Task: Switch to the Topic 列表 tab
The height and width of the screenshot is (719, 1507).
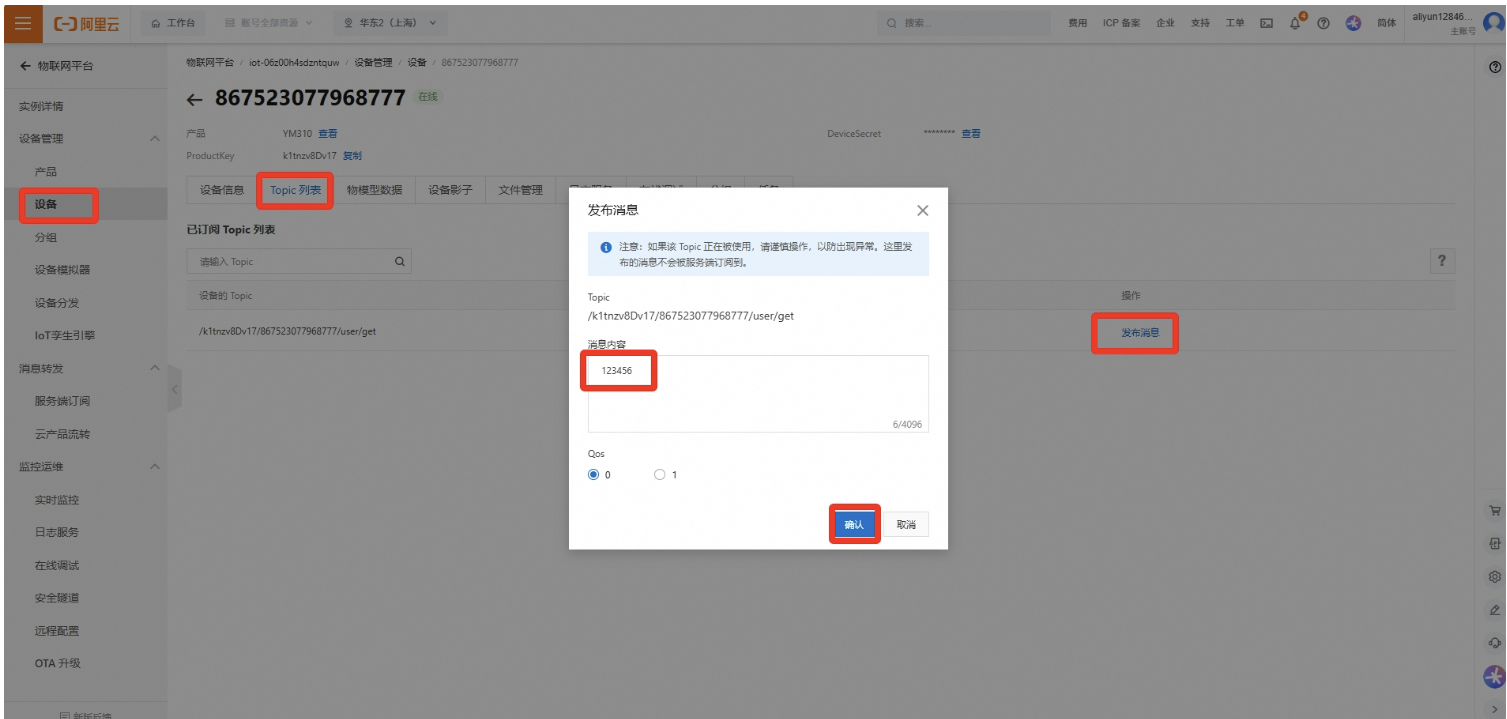Action: [x=296, y=190]
